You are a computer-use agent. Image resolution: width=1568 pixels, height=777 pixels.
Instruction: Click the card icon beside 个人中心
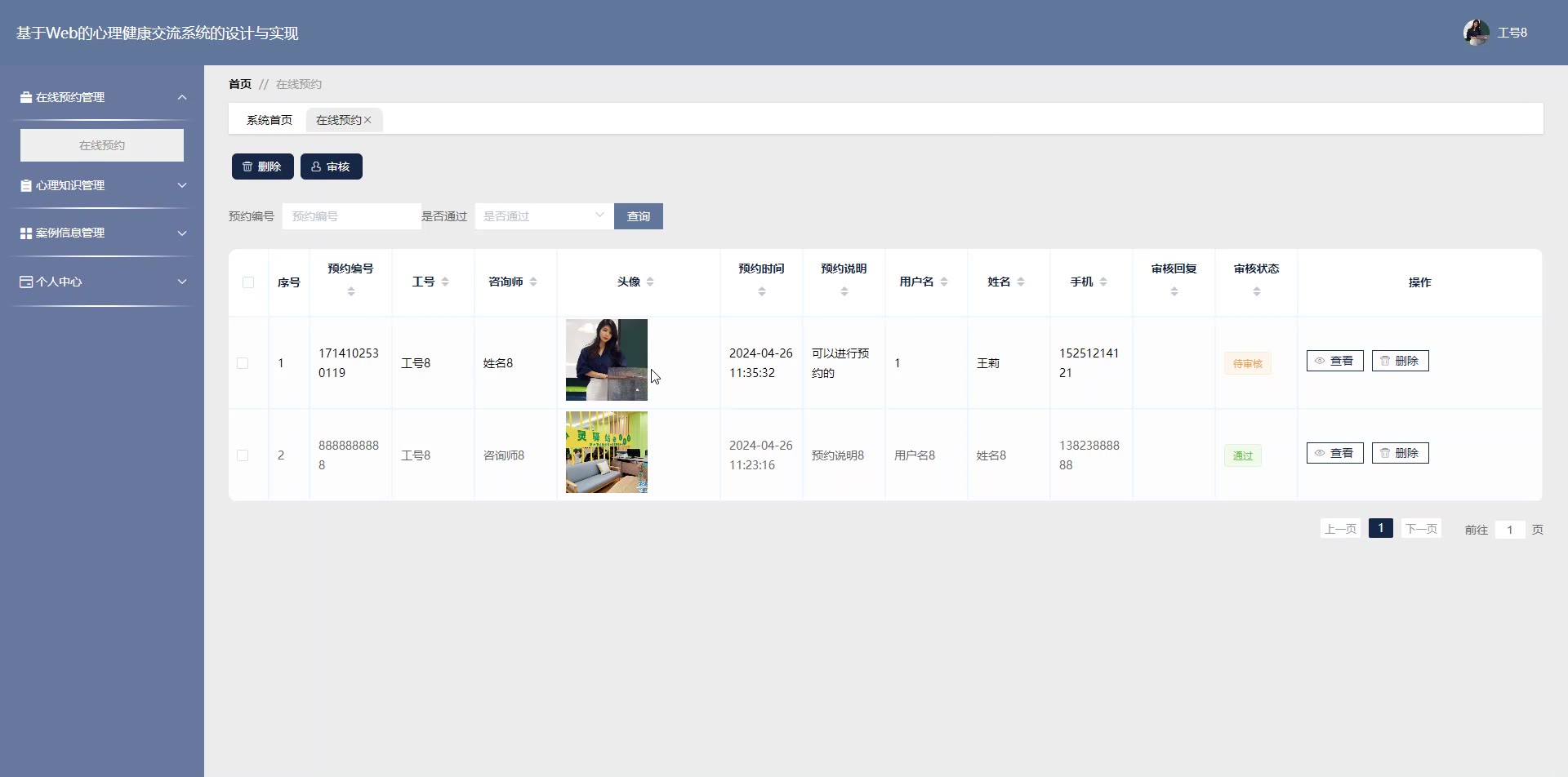click(x=26, y=282)
